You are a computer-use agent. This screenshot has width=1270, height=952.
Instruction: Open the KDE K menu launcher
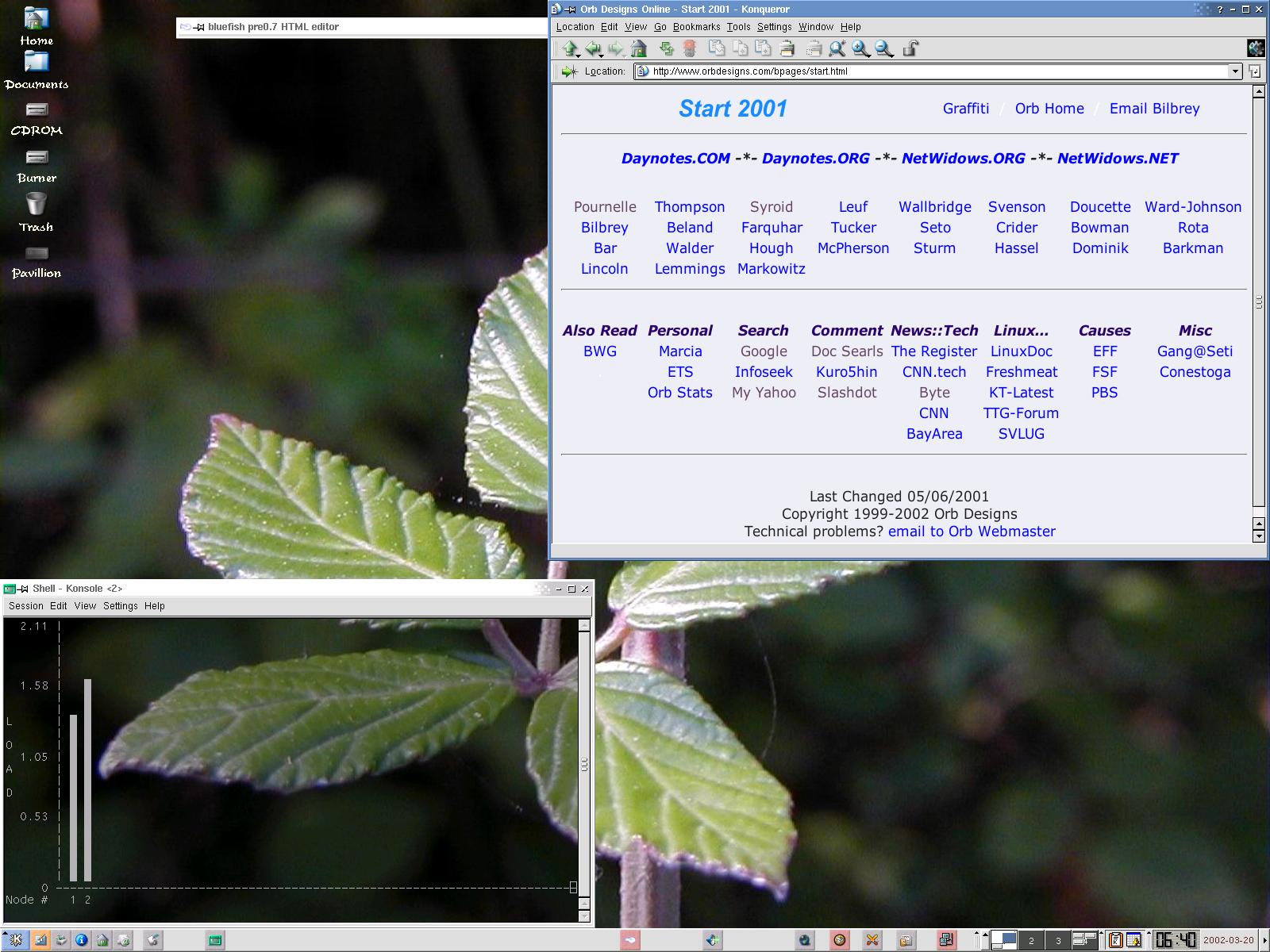[x=16, y=940]
